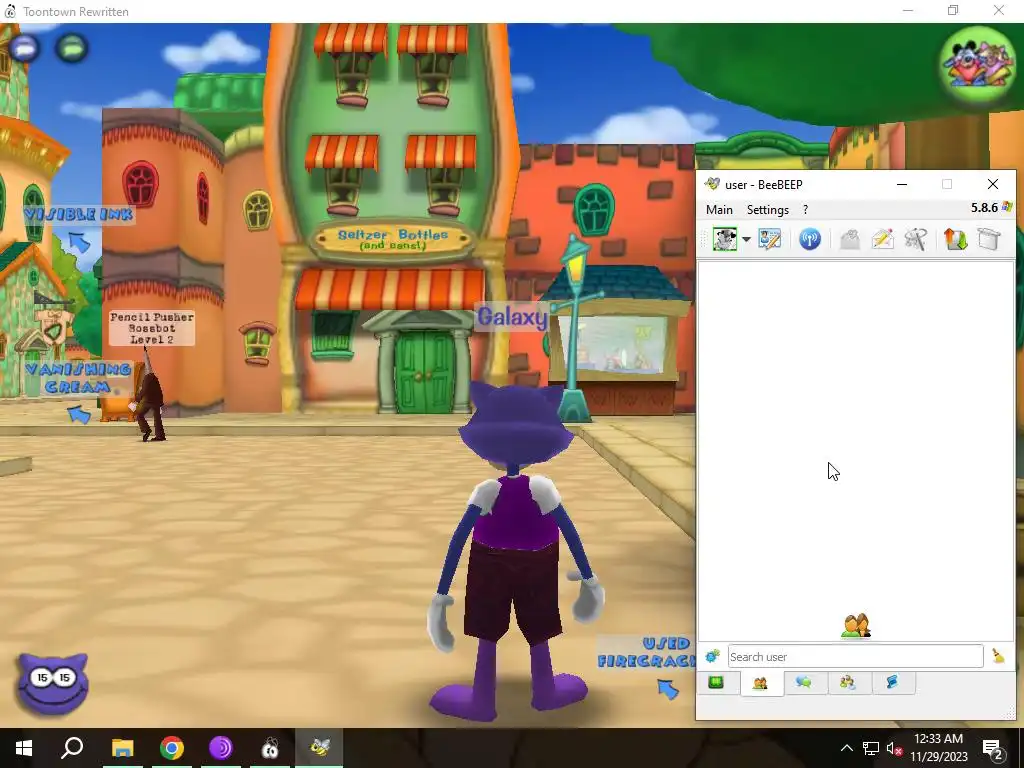Click the greyed-out open envelope icon
Viewport: 1024px width, 768px height.
(849, 239)
